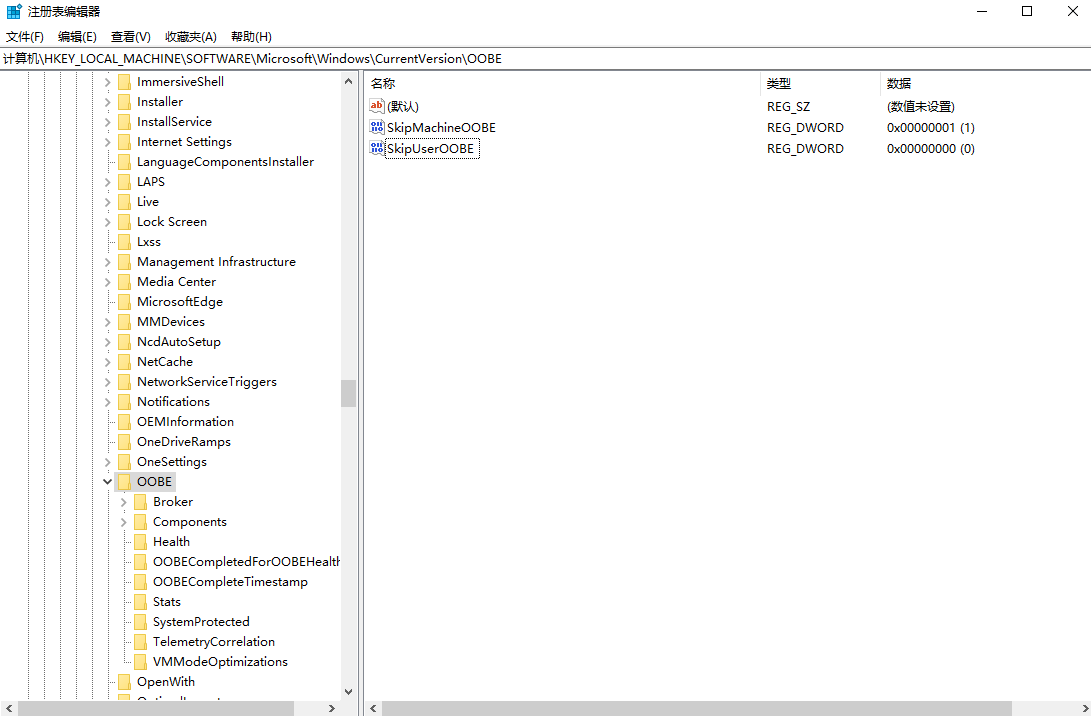Open the 收藏夹(A) menu
Viewport: 1091px width, 716px height.
[x=190, y=37]
